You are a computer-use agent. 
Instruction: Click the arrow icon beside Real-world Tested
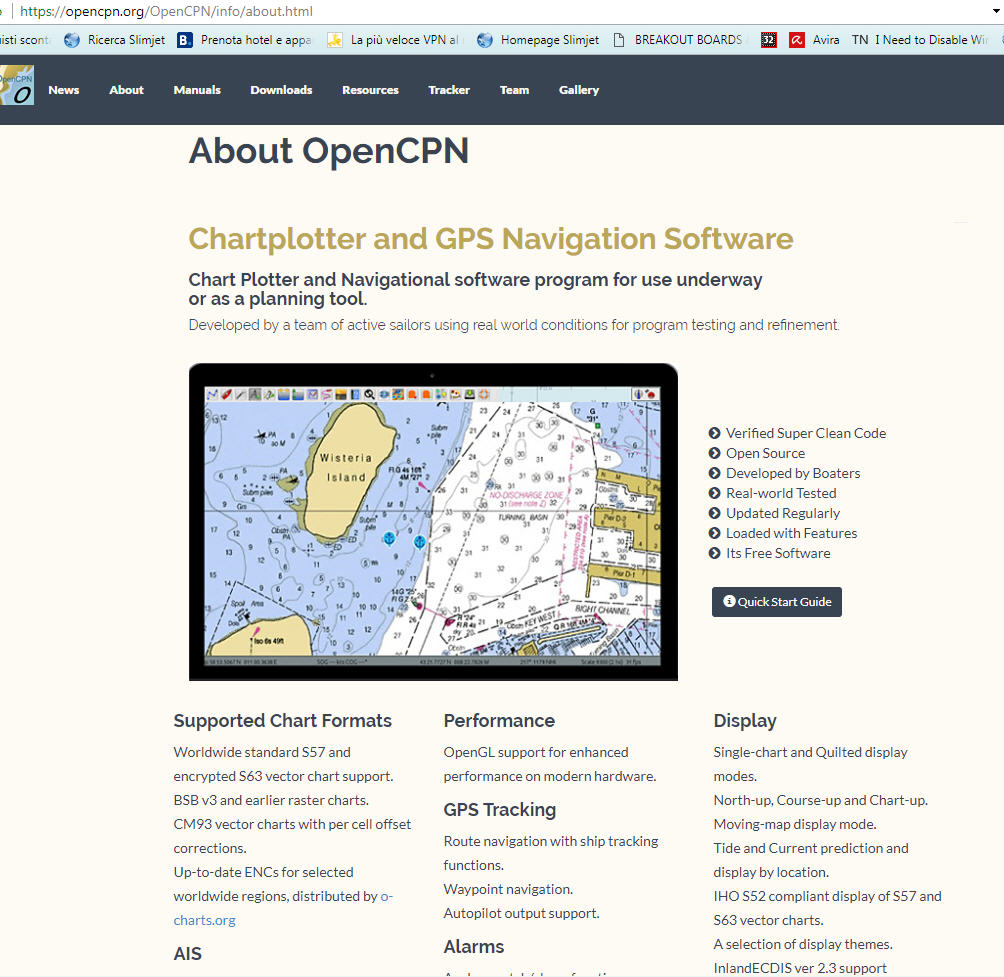715,493
